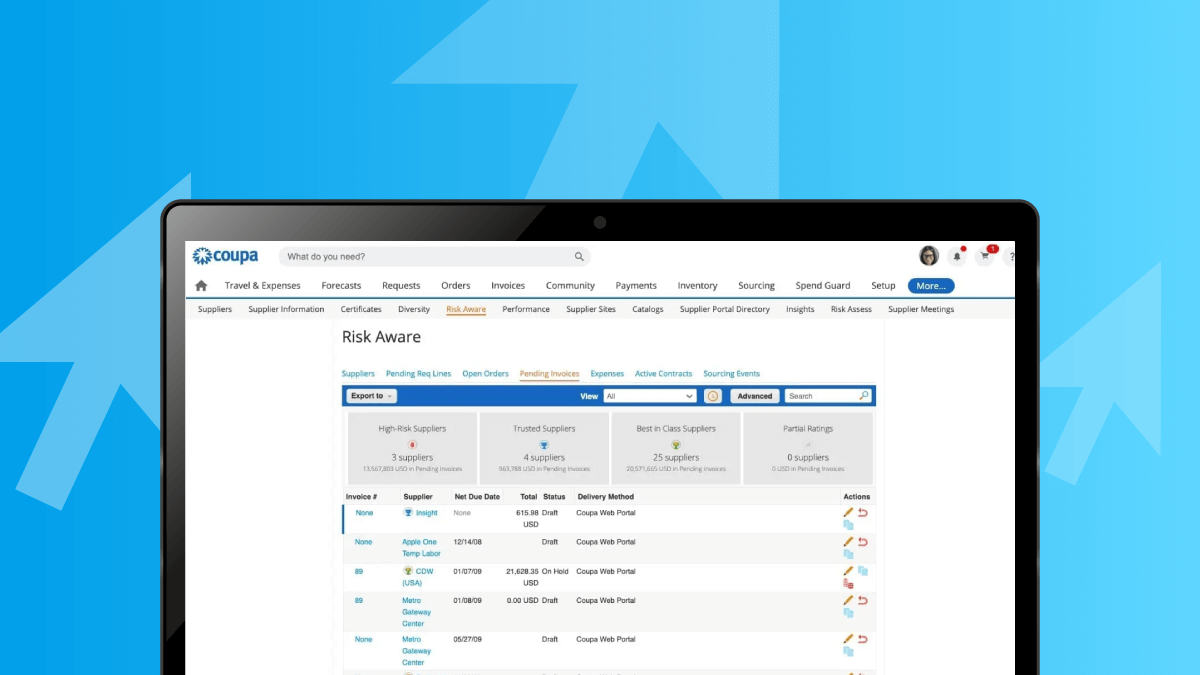Open the Trusted Suppliers tile
Screen dimensions: 1200x675
tap(544, 448)
